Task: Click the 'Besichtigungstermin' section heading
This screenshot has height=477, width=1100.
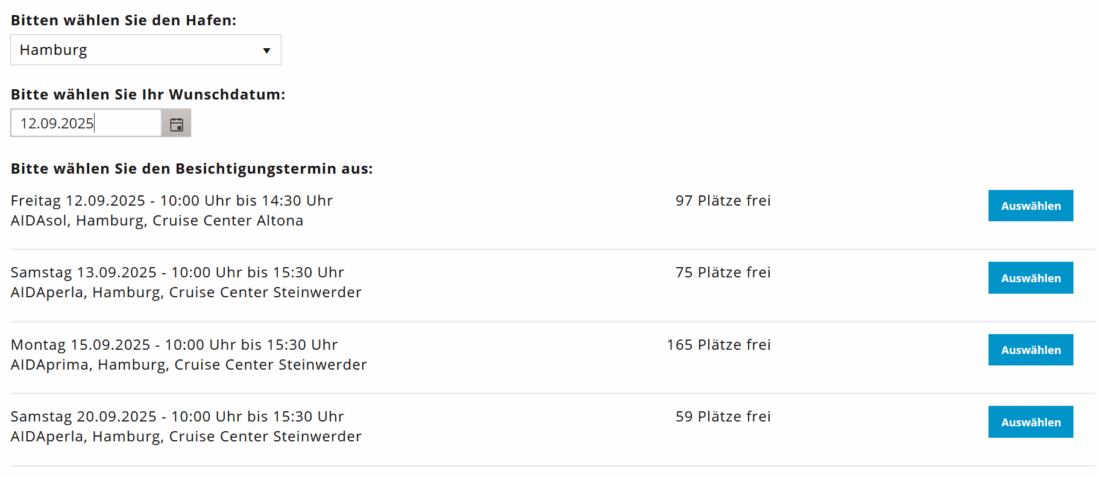Action: point(192,168)
